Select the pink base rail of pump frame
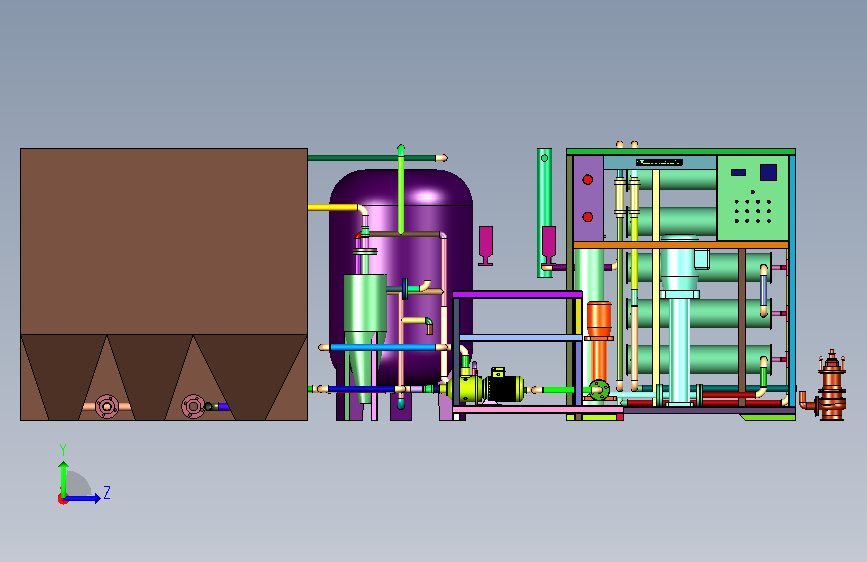The height and width of the screenshot is (562, 867). coord(537,410)
